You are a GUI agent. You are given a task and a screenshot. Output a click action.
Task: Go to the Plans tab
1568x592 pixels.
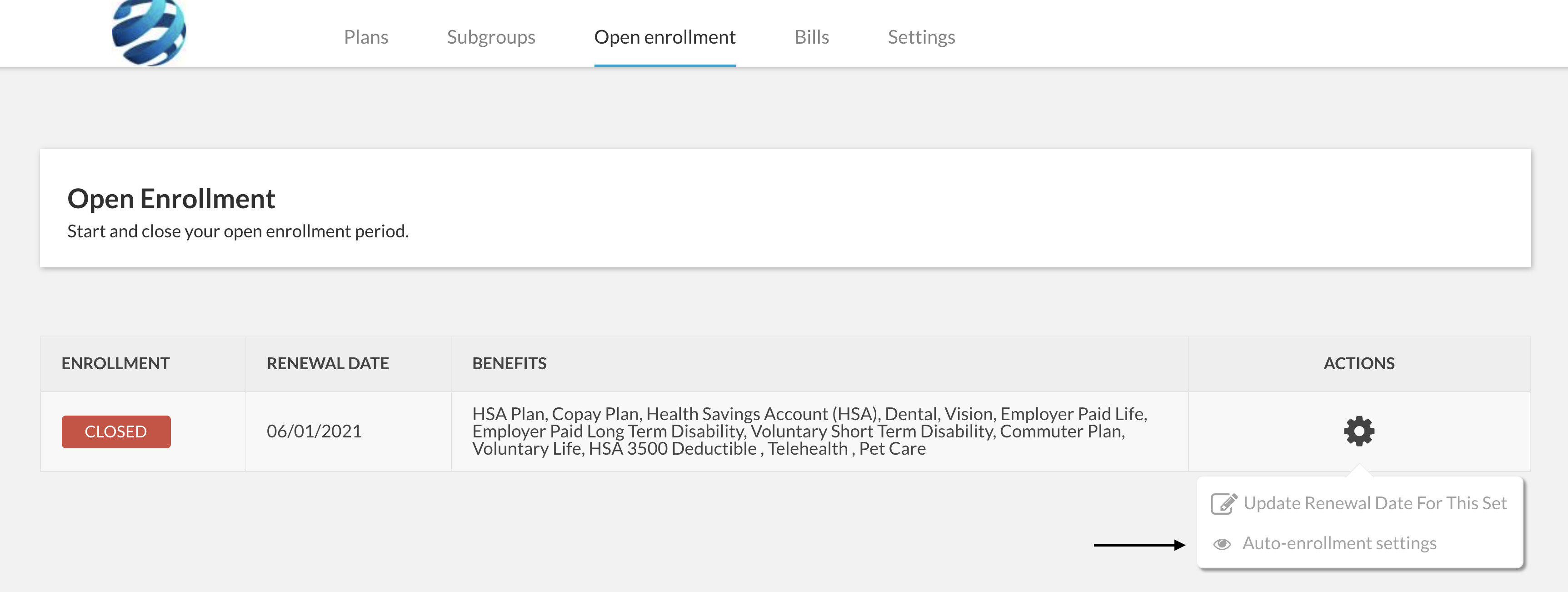tap(366, 37)
